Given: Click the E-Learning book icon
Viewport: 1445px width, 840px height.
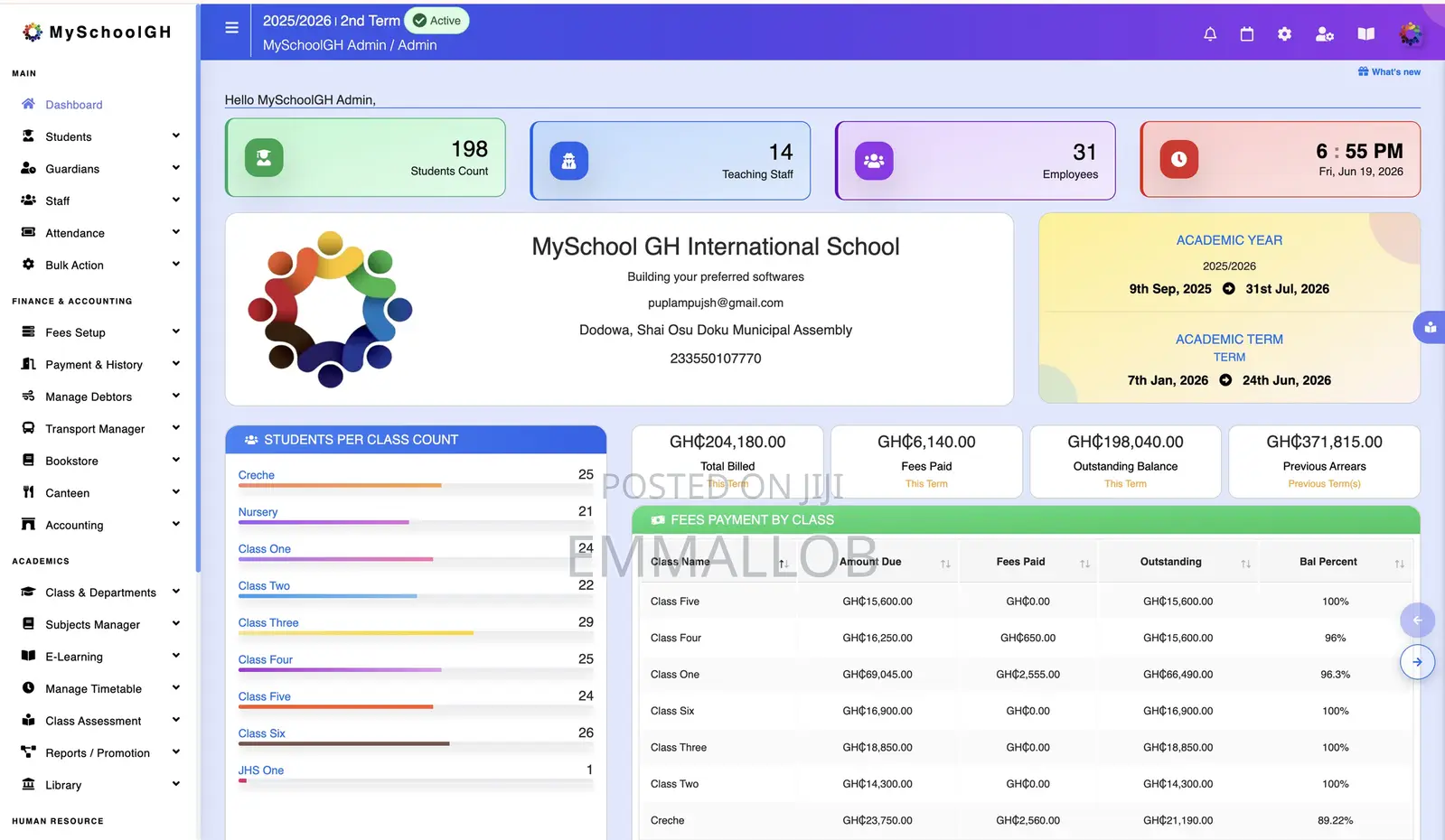Looking at the screenshot, I should pos(28,656).
